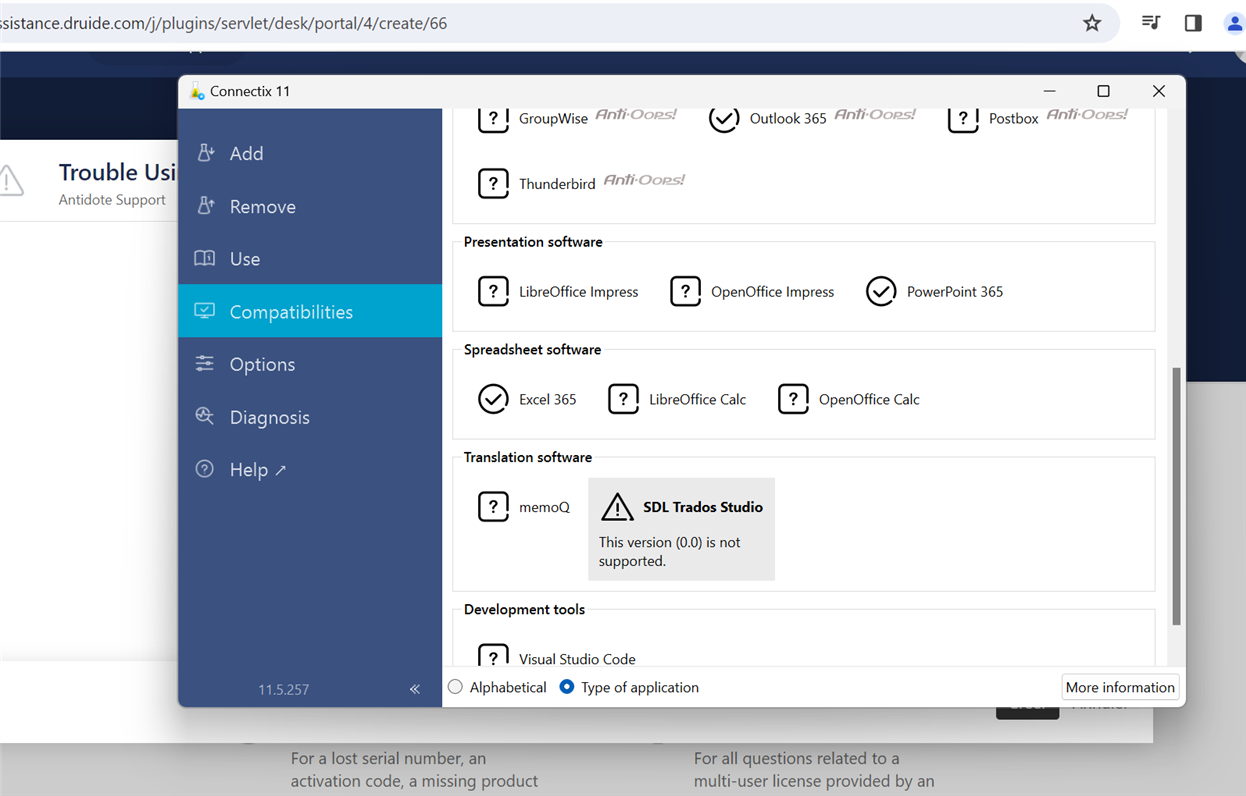Screen dimensions: 1246x796
Task: Click the Connectix 11 app icon in title bar
Action: pyautogui.click(x=197, y=91)
